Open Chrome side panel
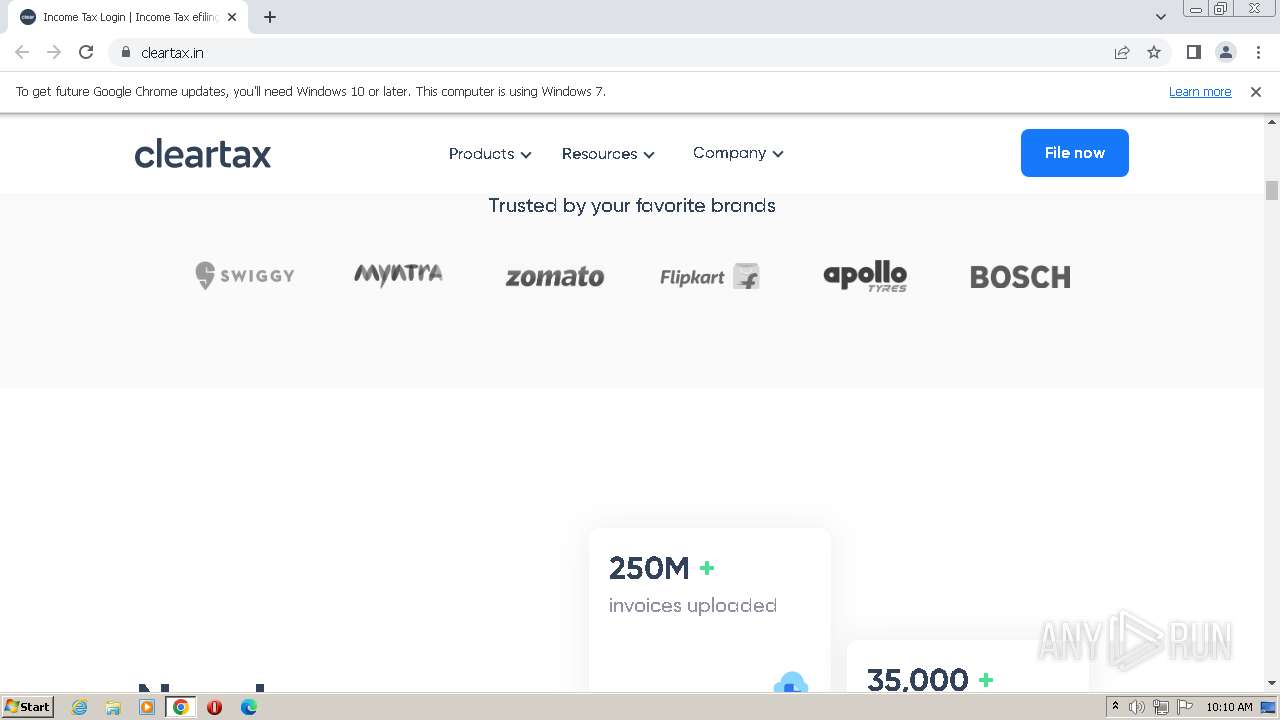Screen dimensions: 1280x720 tap(1194, 52)
